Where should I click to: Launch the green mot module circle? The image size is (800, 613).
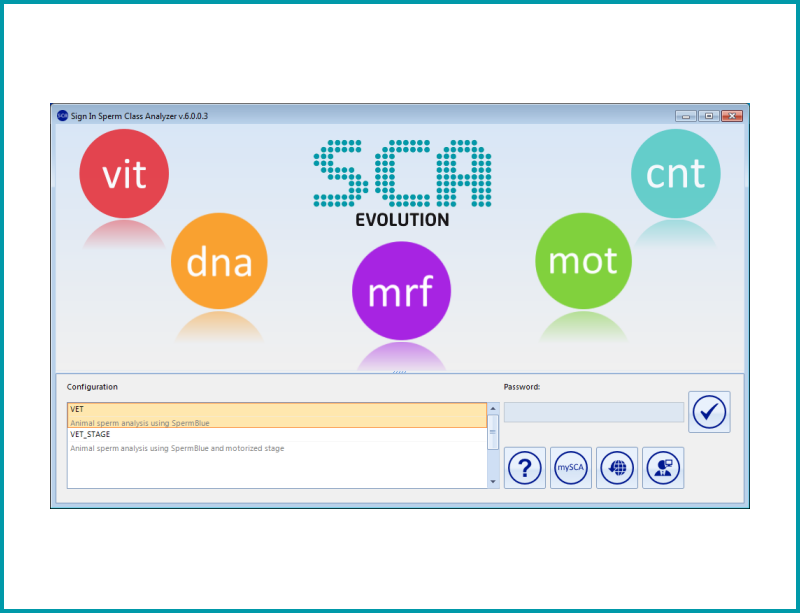pyautogui.click(x=583, y=261)
